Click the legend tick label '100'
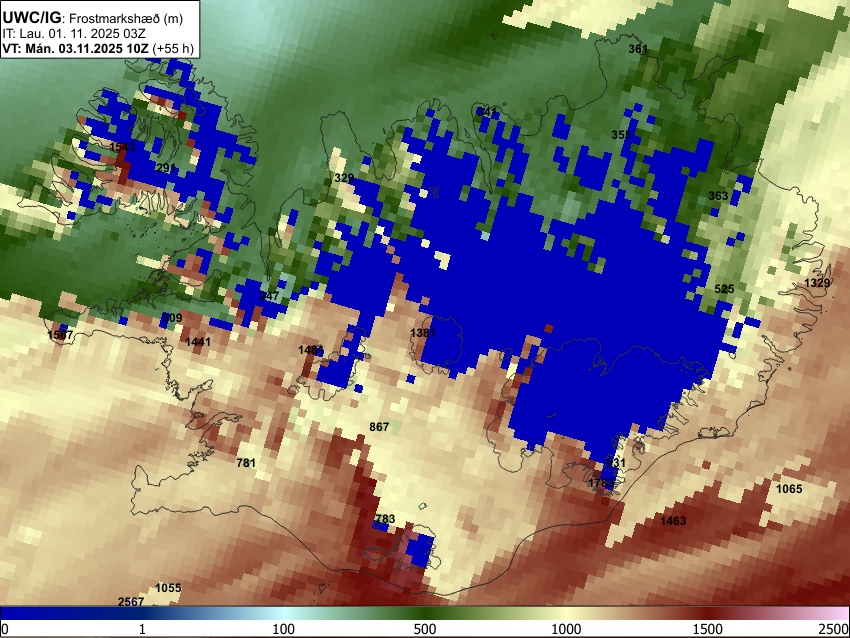Screen dimensions: 850x638 284,629
